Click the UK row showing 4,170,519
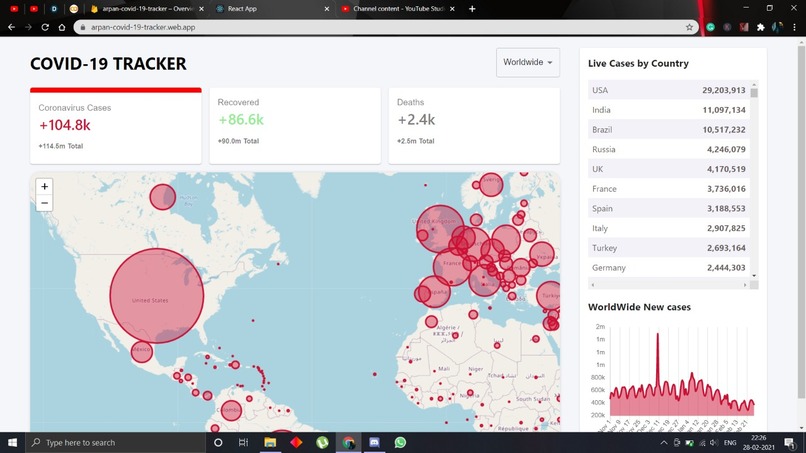Image resolution: width=806 pixels, height=453 pixels. point(669,169)
